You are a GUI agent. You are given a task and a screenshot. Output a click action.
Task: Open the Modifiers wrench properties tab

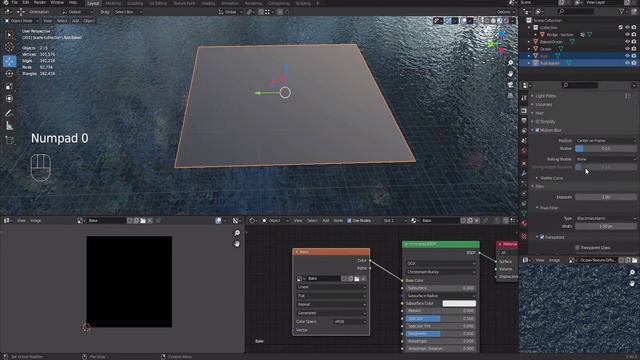(524, 173)
